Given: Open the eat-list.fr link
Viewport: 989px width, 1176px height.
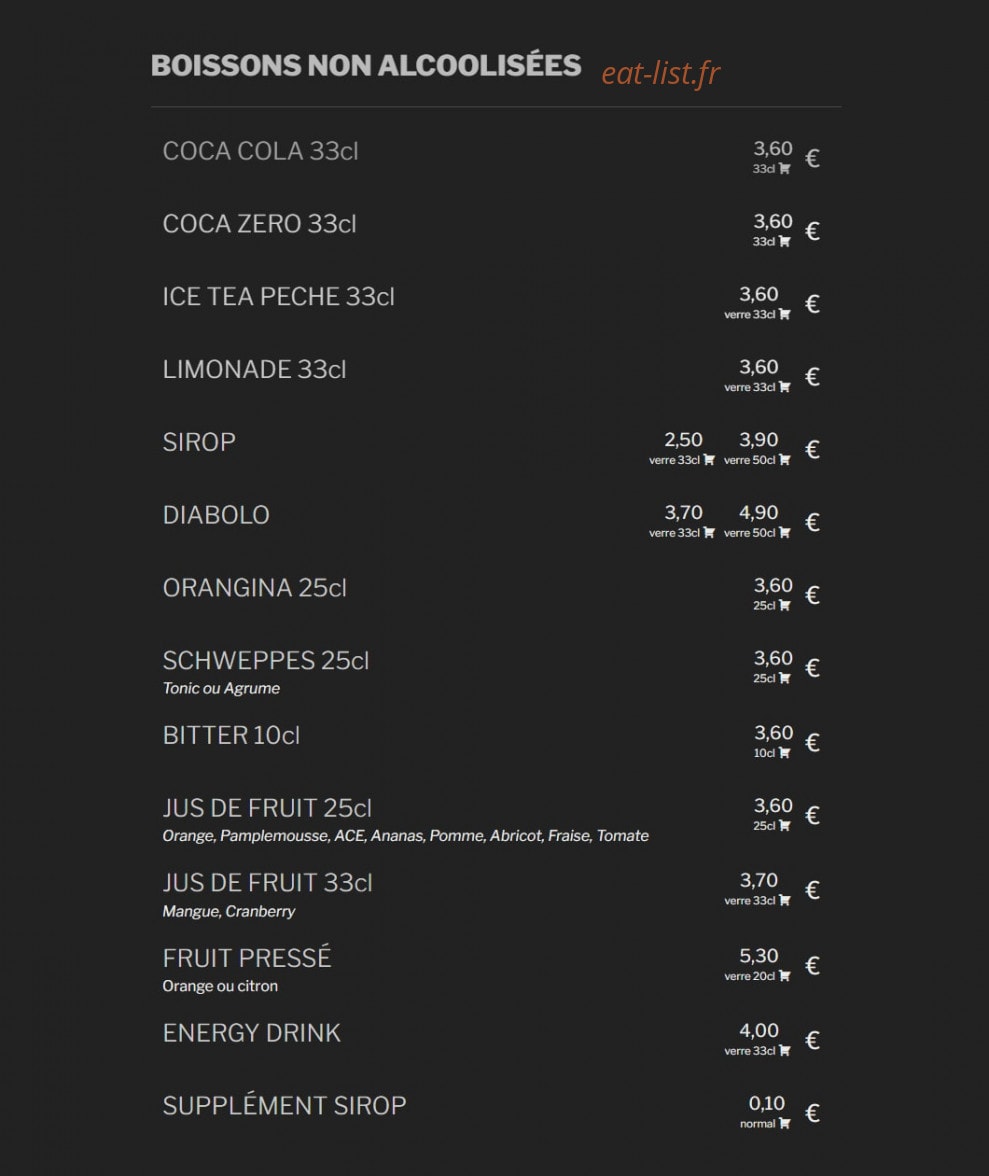Looking at the screenshot, I should click(661, 73).
